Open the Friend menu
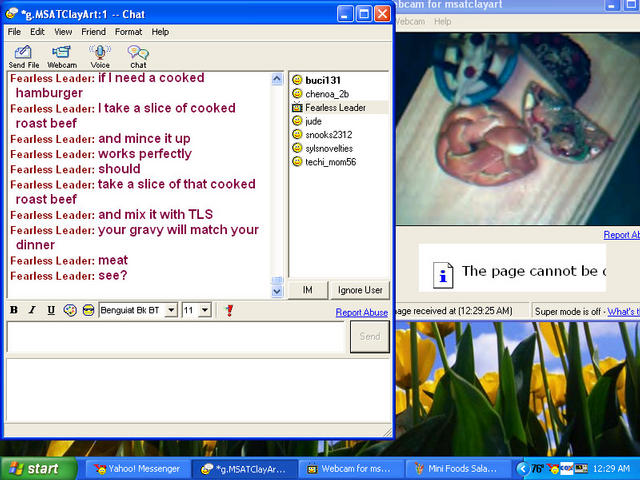The width and height of the screenshot is (640, 480). pyautogui.click(x=93, y=32)
